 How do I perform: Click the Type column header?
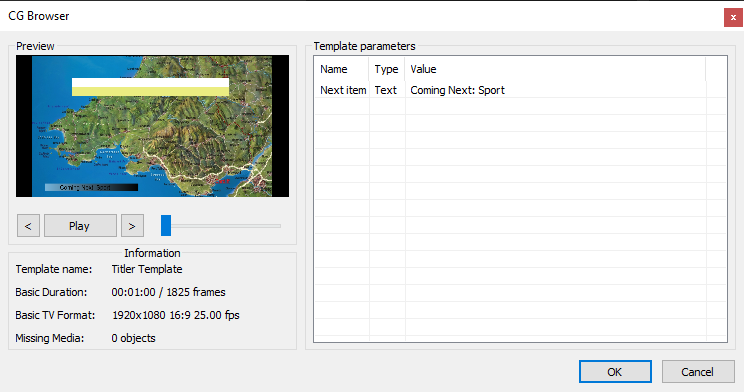pyautogui.click(x=387, y=69)
